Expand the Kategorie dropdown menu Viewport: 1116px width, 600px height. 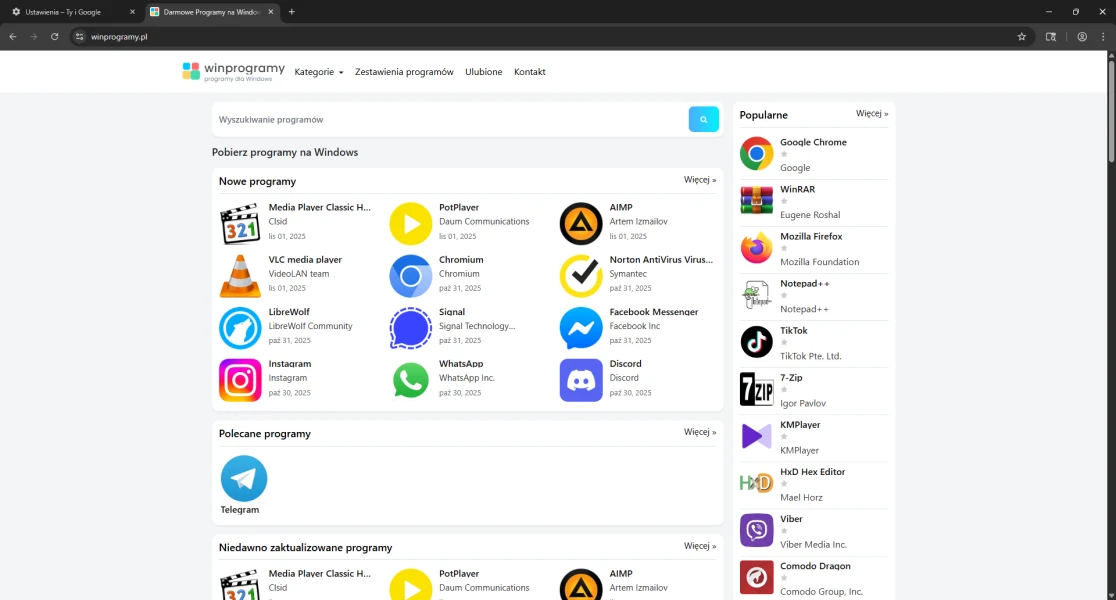[318, 72]
